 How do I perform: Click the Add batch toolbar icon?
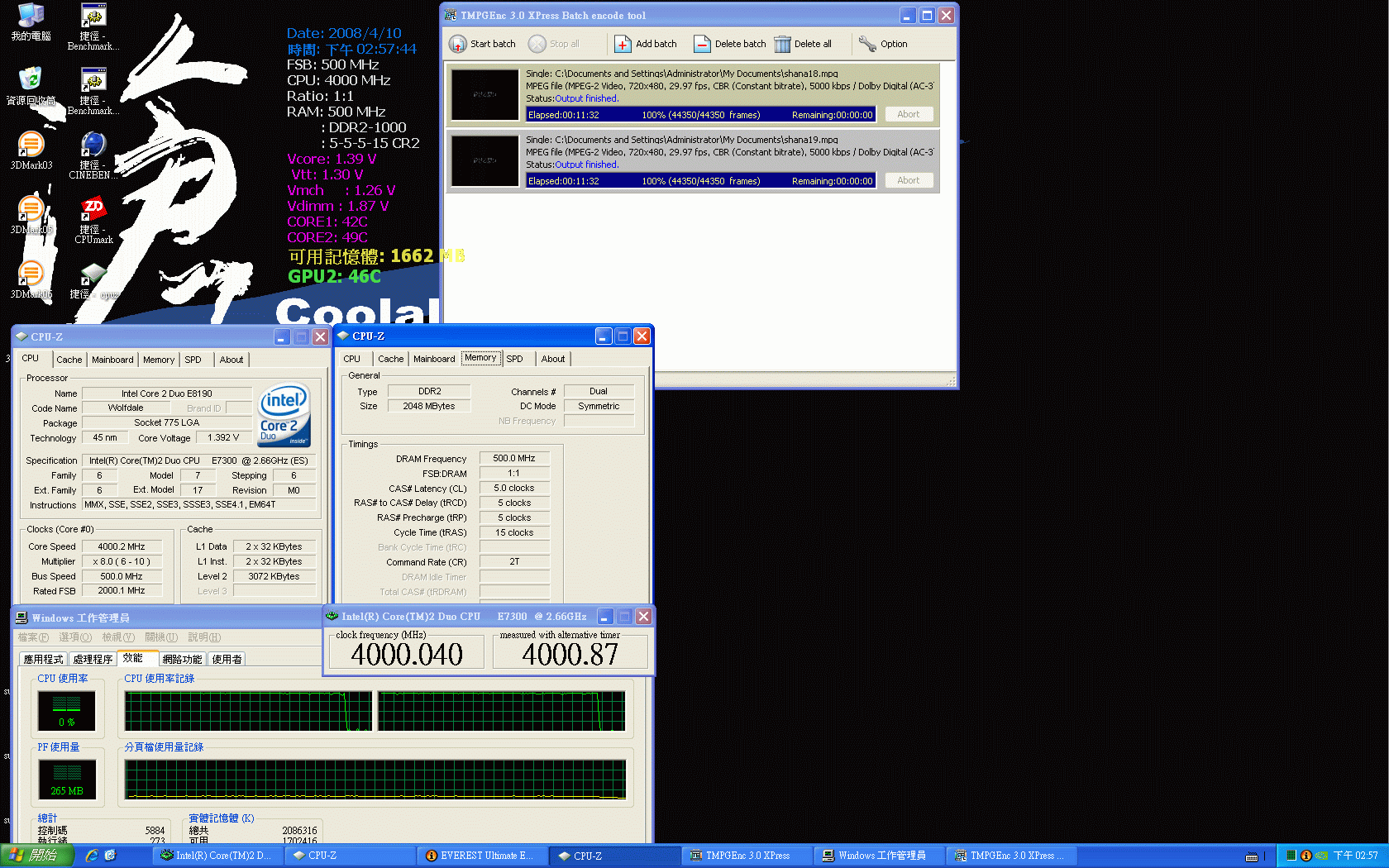pyautogui.click(x=623, y=44)
